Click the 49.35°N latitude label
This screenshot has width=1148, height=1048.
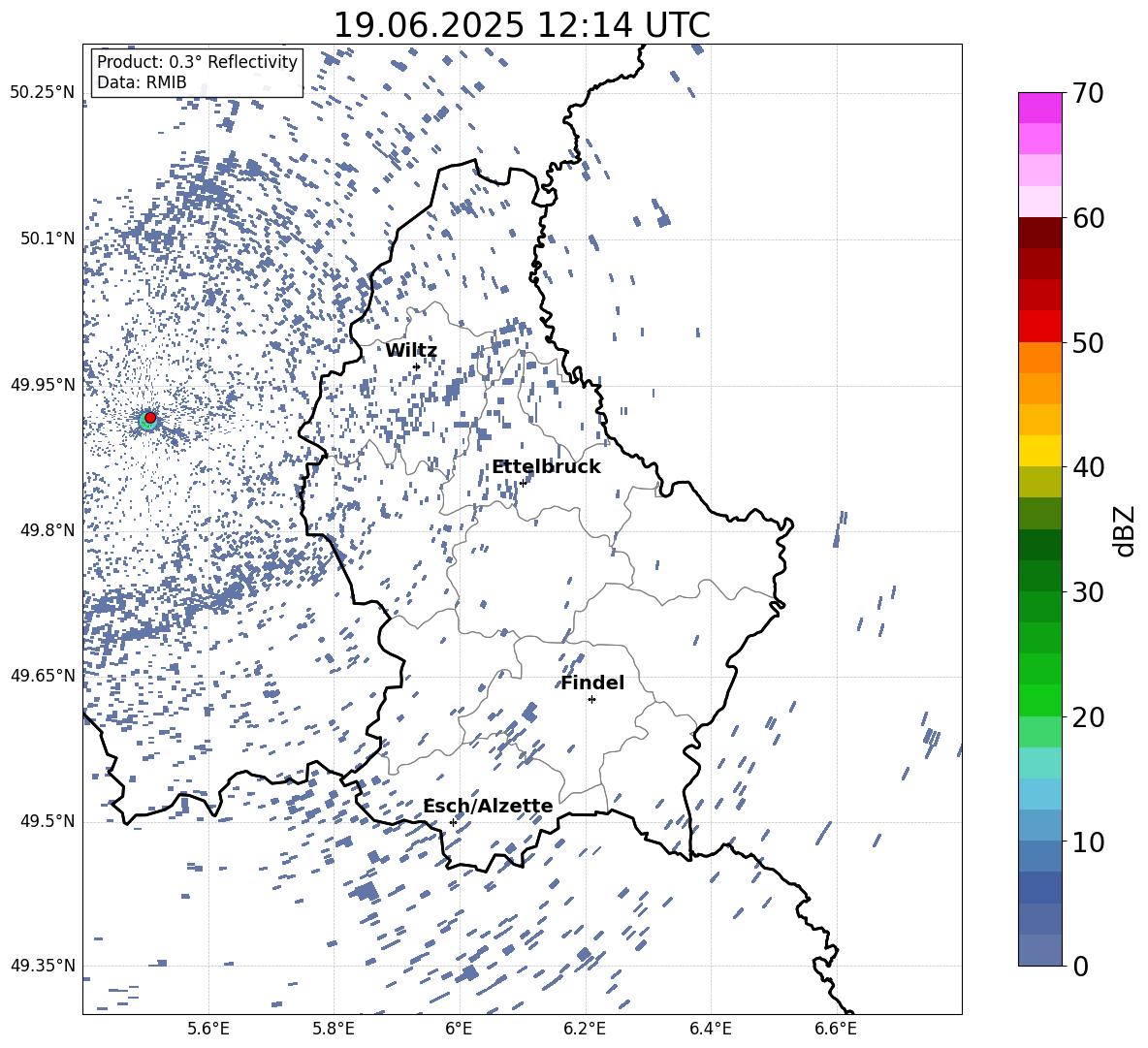click(x=43, y=966)
